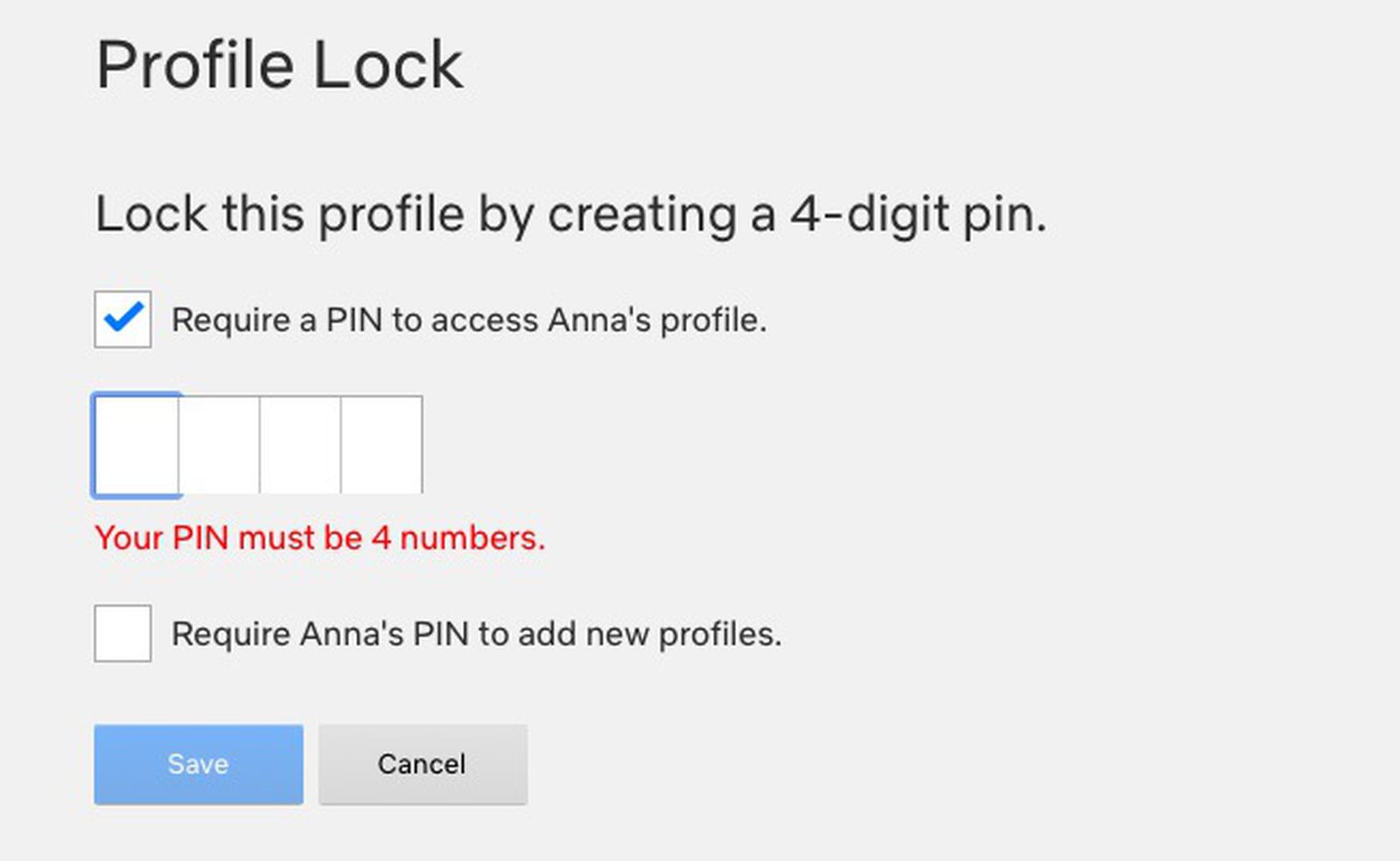Image resolution: width=1400 pixels, height=861 pixels.
Task: Select the fourth PIN digit box
Action: pos(380,444)
